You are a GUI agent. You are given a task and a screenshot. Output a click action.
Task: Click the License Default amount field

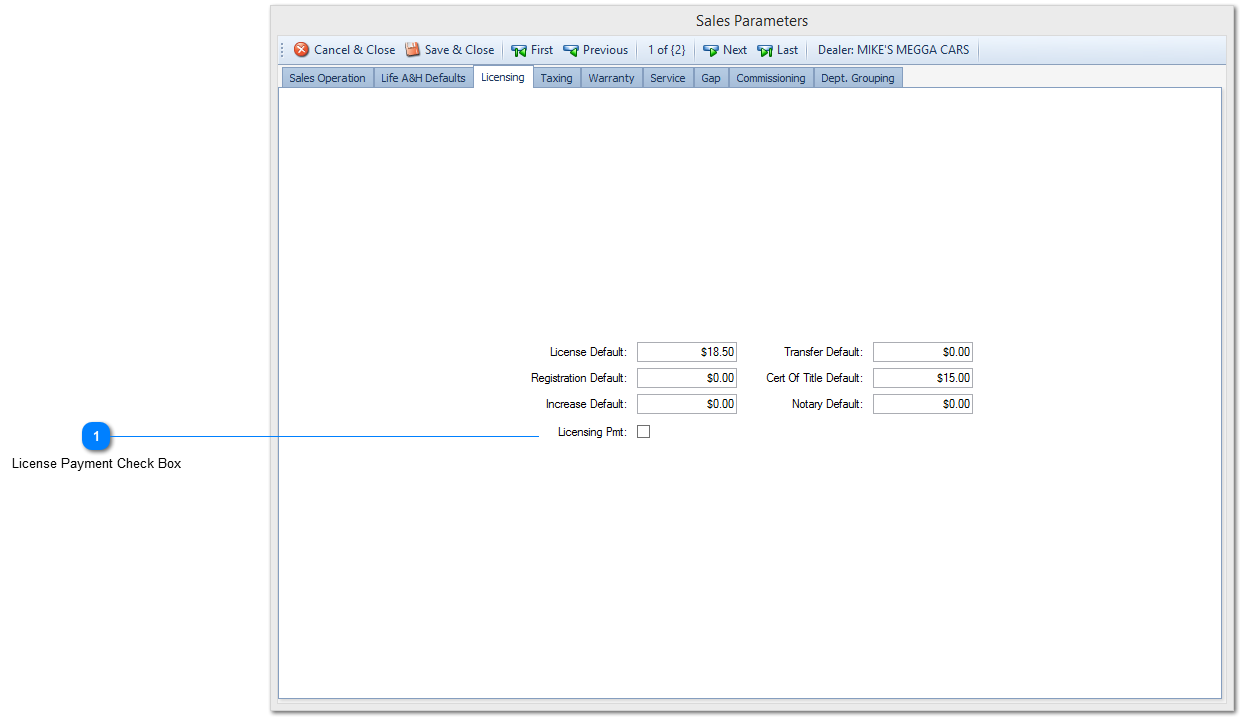[687, 352]
